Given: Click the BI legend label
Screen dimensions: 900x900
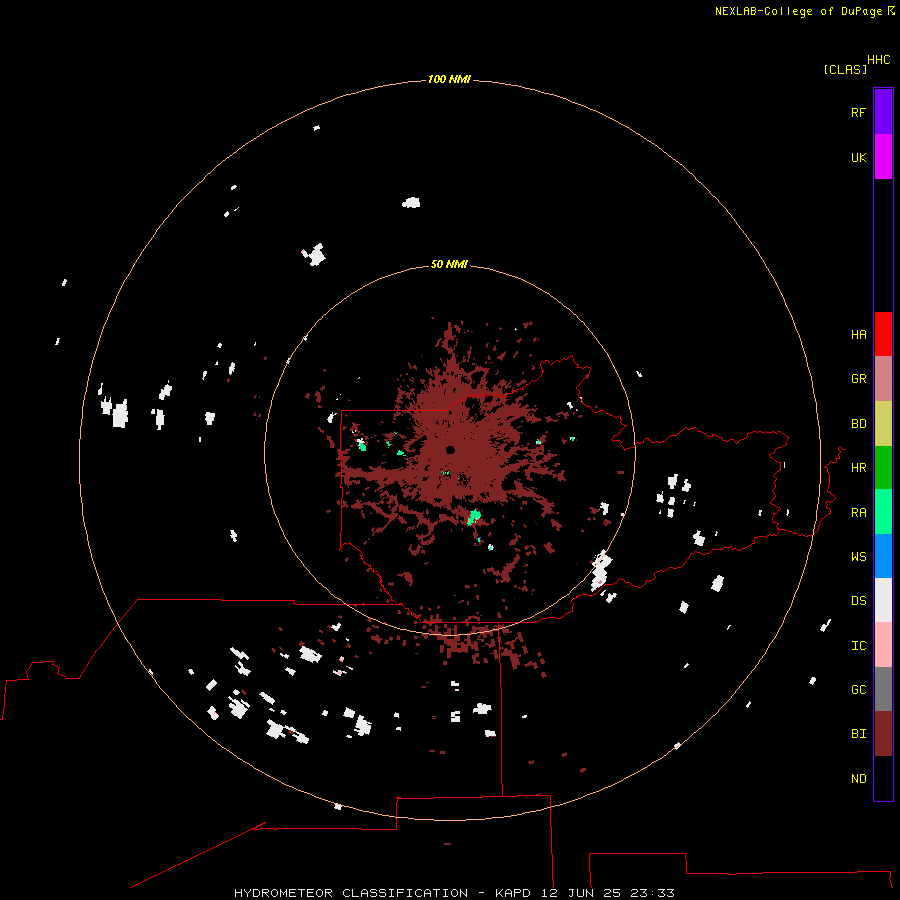Looking at the screenshot, I should point(858,734).
